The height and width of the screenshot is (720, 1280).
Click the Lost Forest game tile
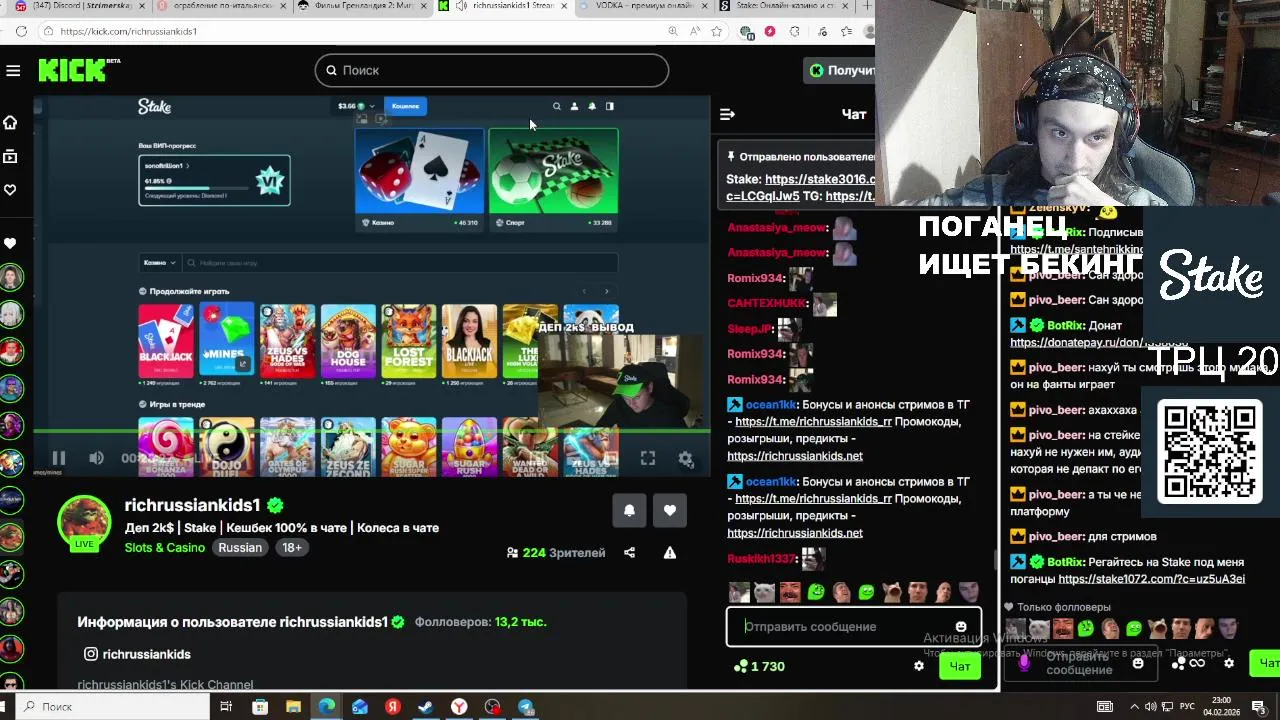tap(408, 343)
